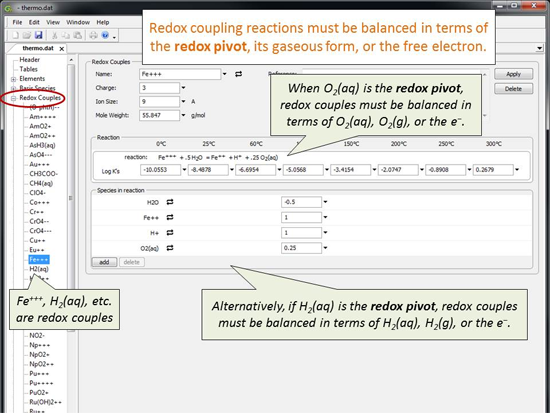Click the Apply button
The width and height of the screenshot is (550, 413).
(514, 74)
